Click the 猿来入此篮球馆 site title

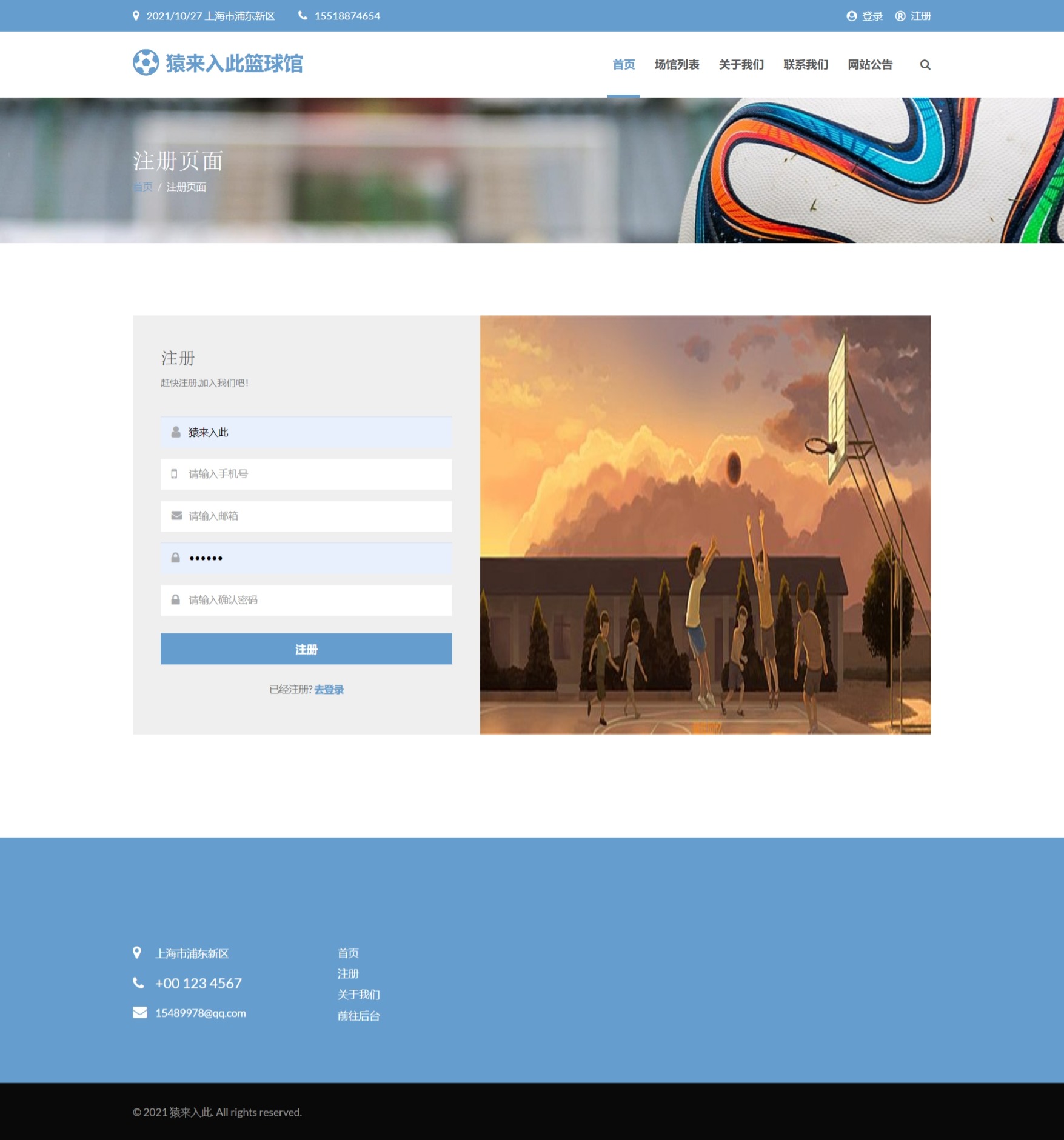[234, 63]
